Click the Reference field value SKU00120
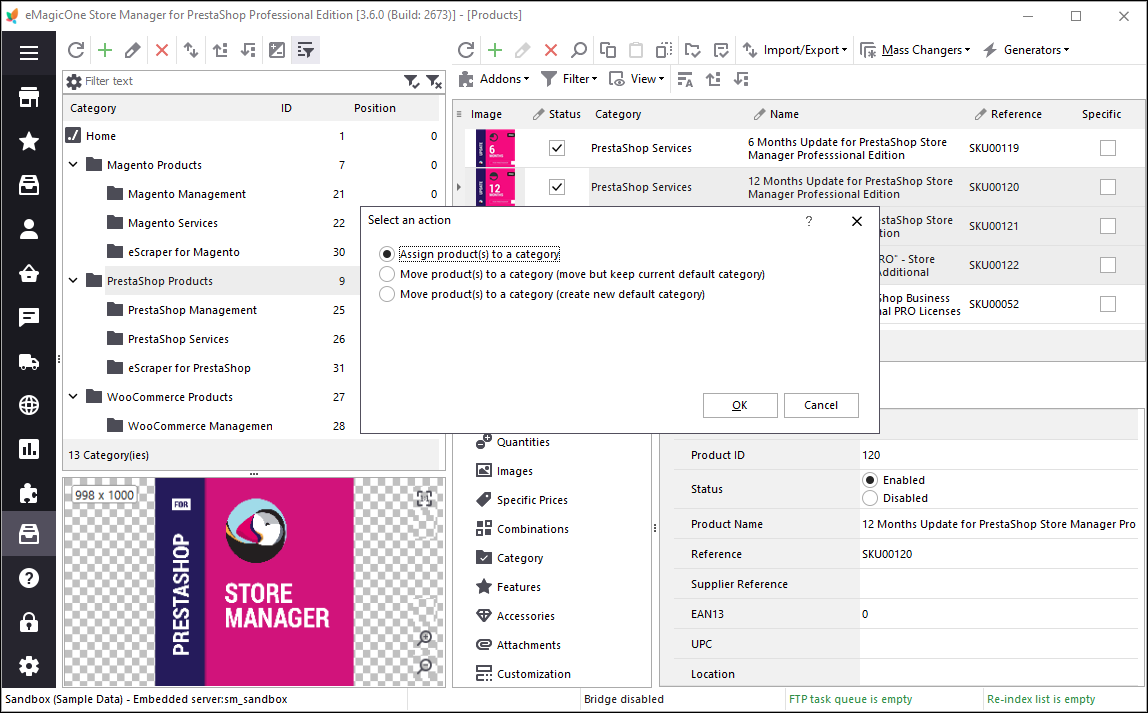The height and width of the screenshot is (713, 1148). [887, 554]
